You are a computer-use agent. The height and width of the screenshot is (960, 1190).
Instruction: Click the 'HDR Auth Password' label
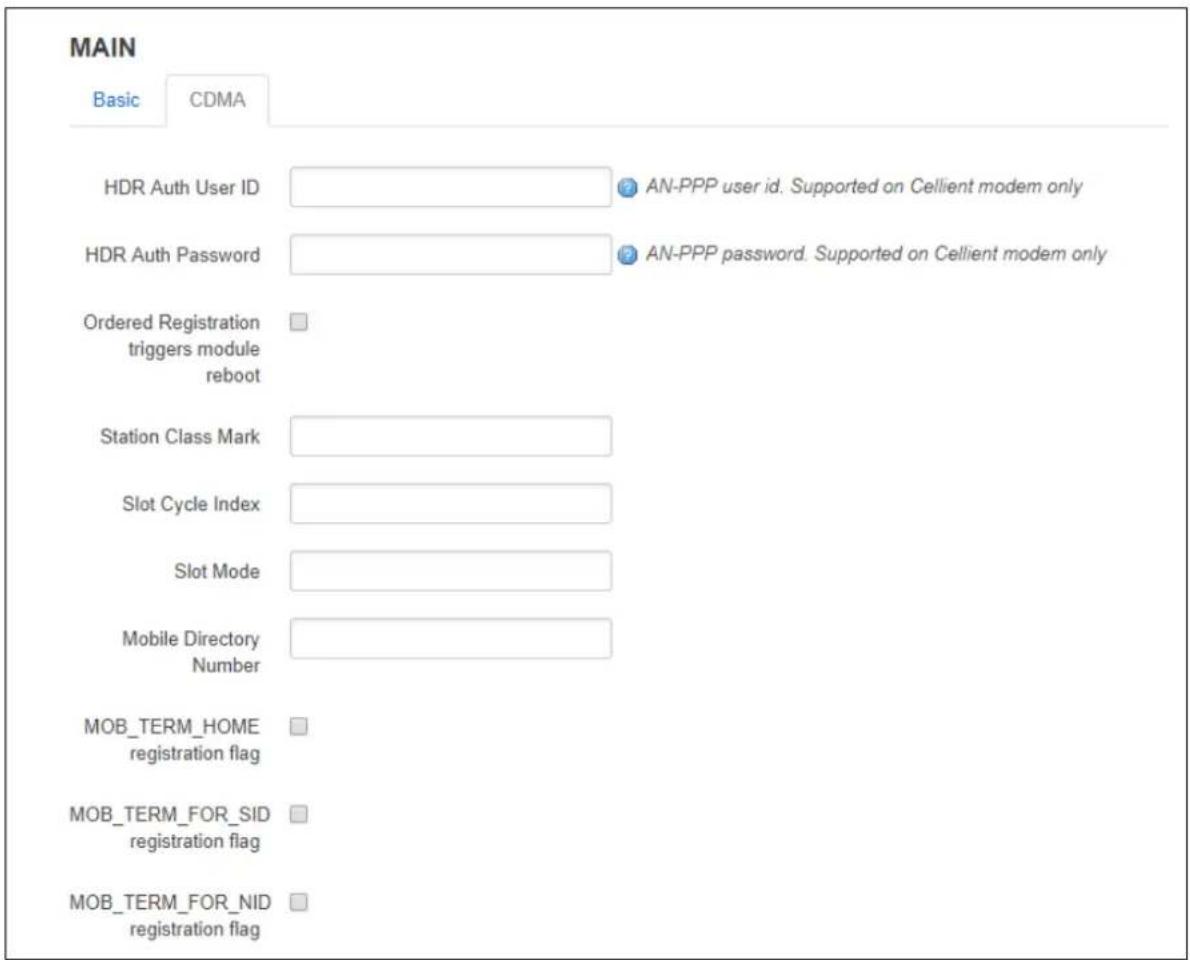click(173, 255)
